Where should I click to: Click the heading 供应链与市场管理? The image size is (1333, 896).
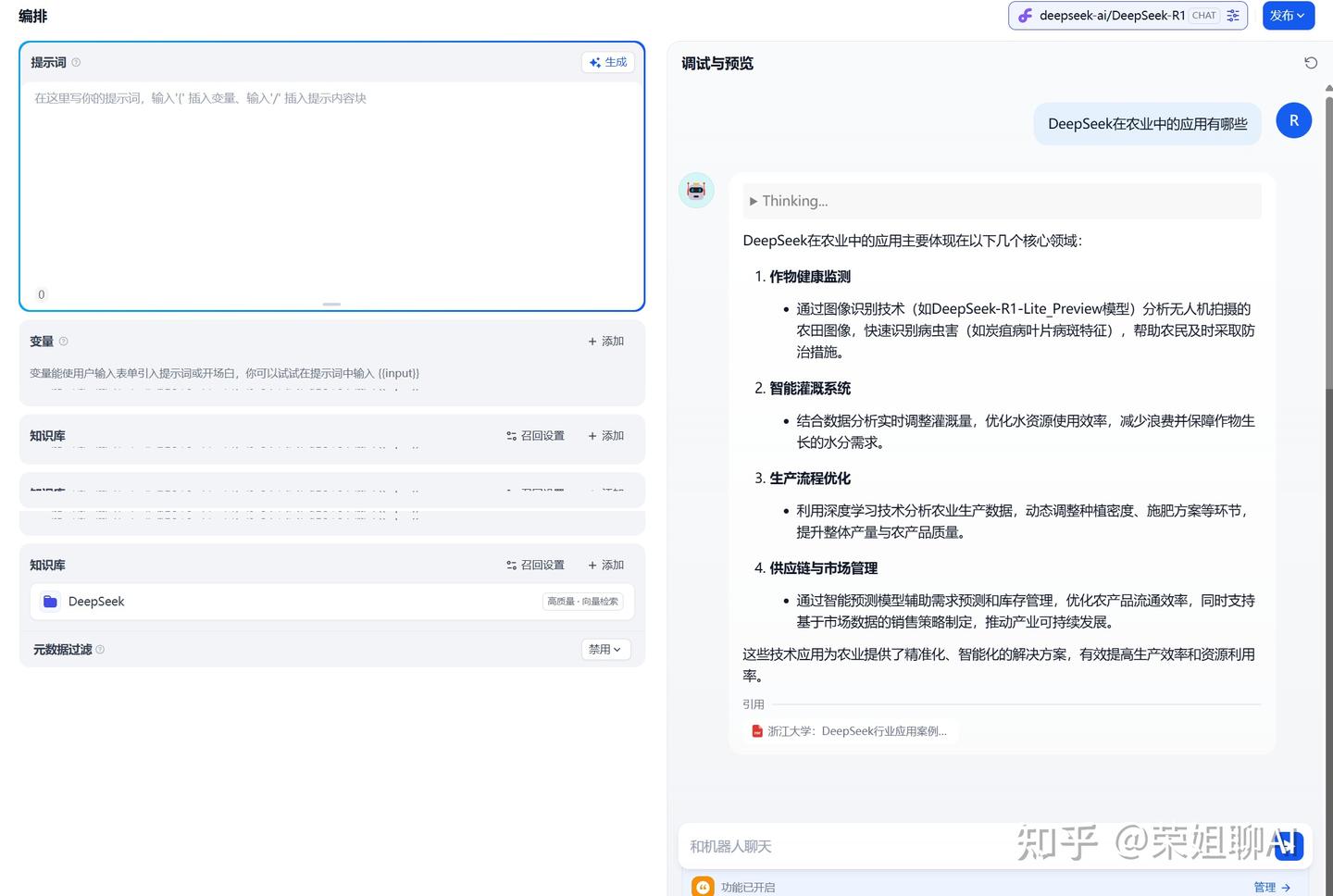click(823, 568)
